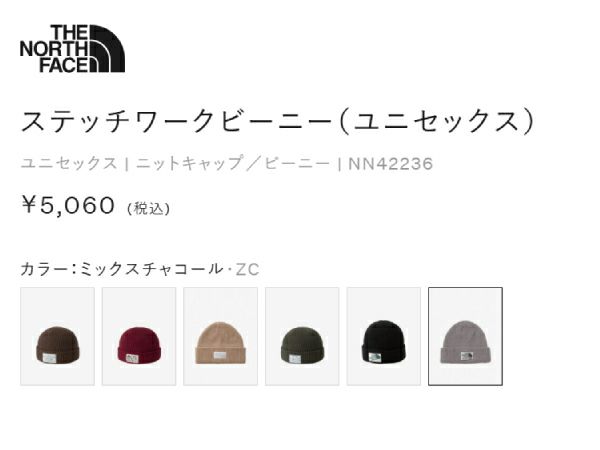Click the half-dome graphic in the logo
600x450 pixels.
coord(107,49)
